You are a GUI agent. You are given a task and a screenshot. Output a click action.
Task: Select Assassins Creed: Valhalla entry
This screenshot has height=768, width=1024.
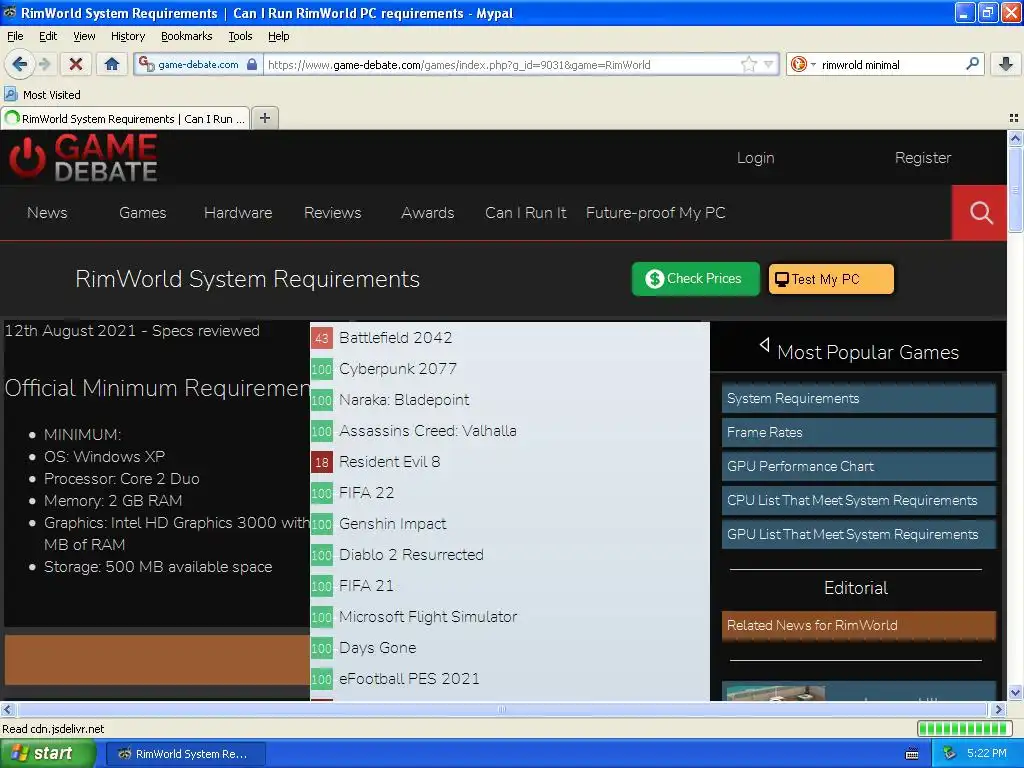tap(428, 430)
